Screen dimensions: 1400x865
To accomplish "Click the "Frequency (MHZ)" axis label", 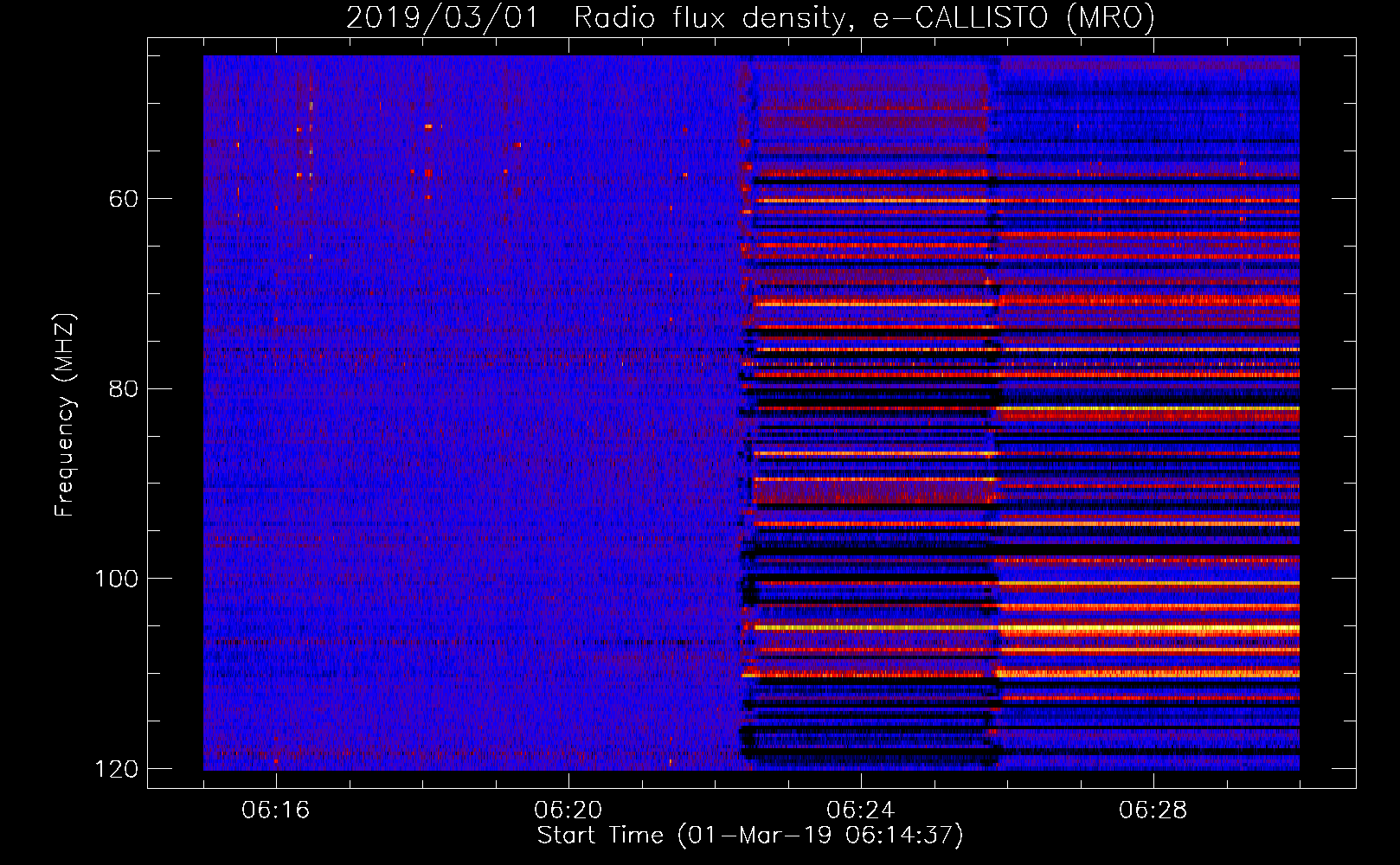I will pyautogui.click(x=65, y=415).
